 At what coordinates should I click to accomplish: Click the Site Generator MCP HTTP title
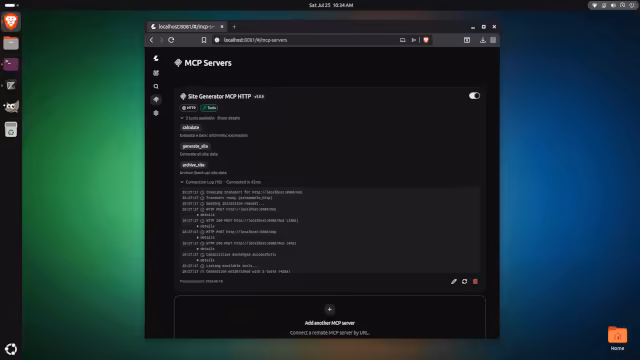tap(219, 96)
